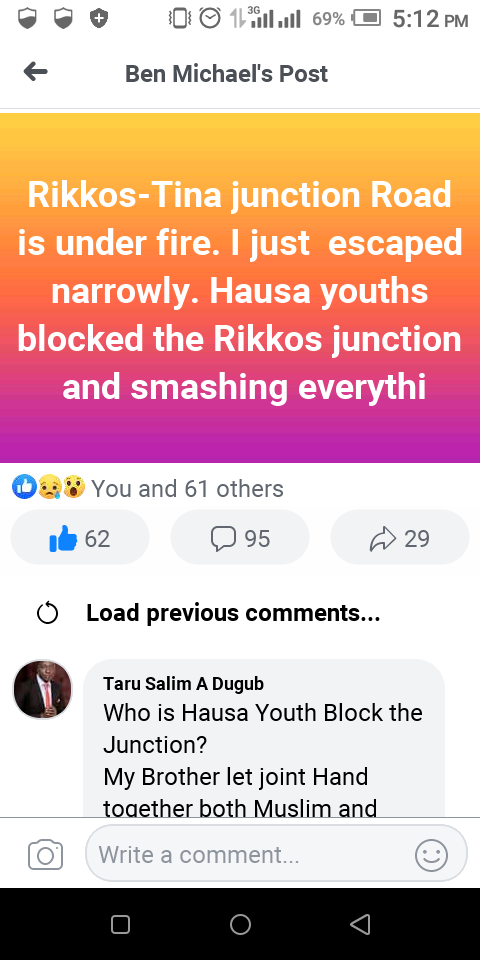Tap the surprised wow reaction emoji
The width and height of the screenshot is (480, 960).
pos(73,487)
